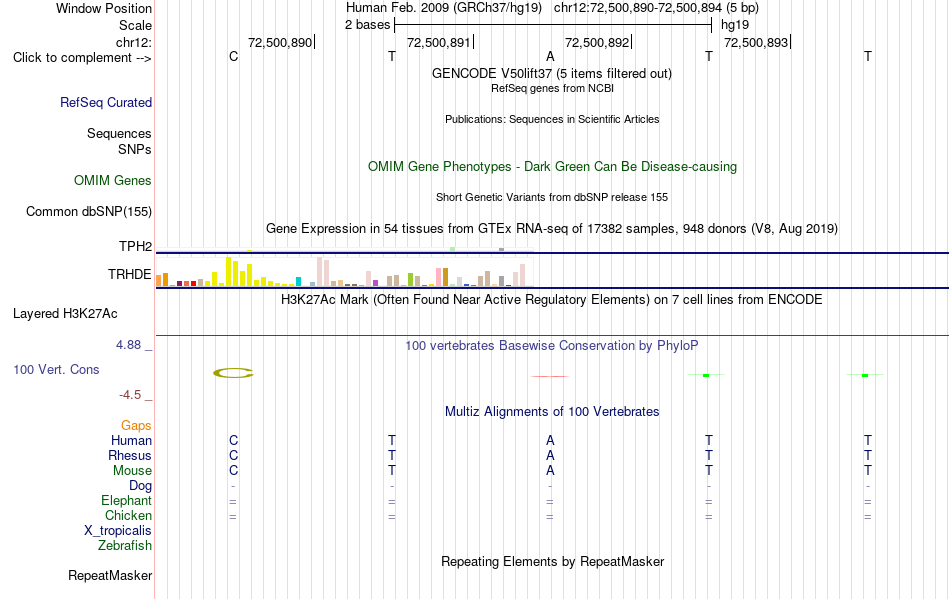Select the 'Rhesus' alignment row label
950x599 pixels.
pos(130,455)
